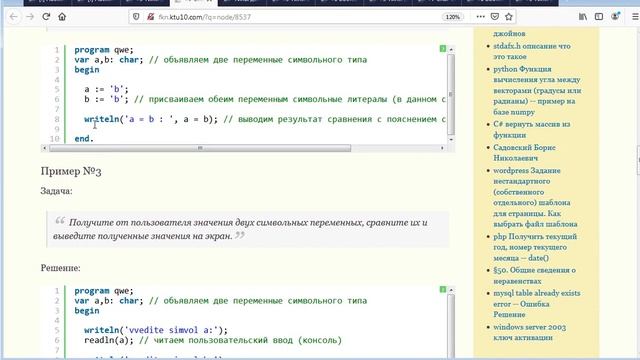Screen dimensions: 640x360
Task: Open 'mysql table already exists error' link
Action: click(536, 304)
